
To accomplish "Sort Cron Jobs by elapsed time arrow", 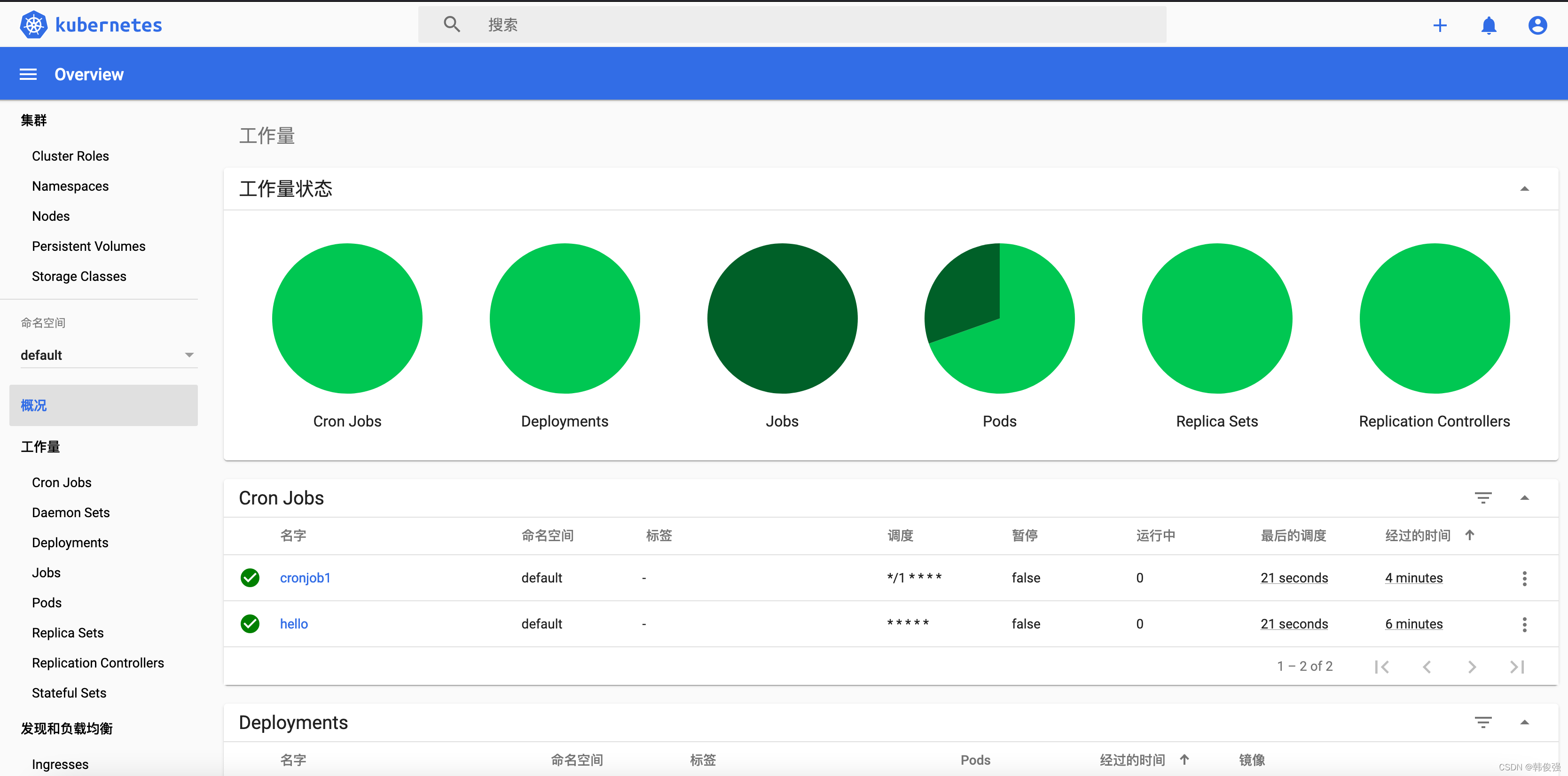I will (1469, 535).
